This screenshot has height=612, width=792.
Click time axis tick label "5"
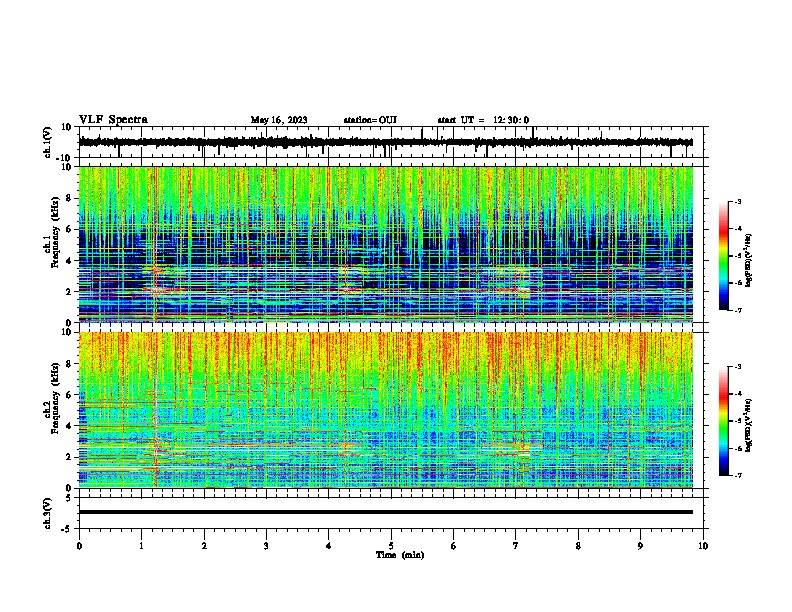coord(391,546)
